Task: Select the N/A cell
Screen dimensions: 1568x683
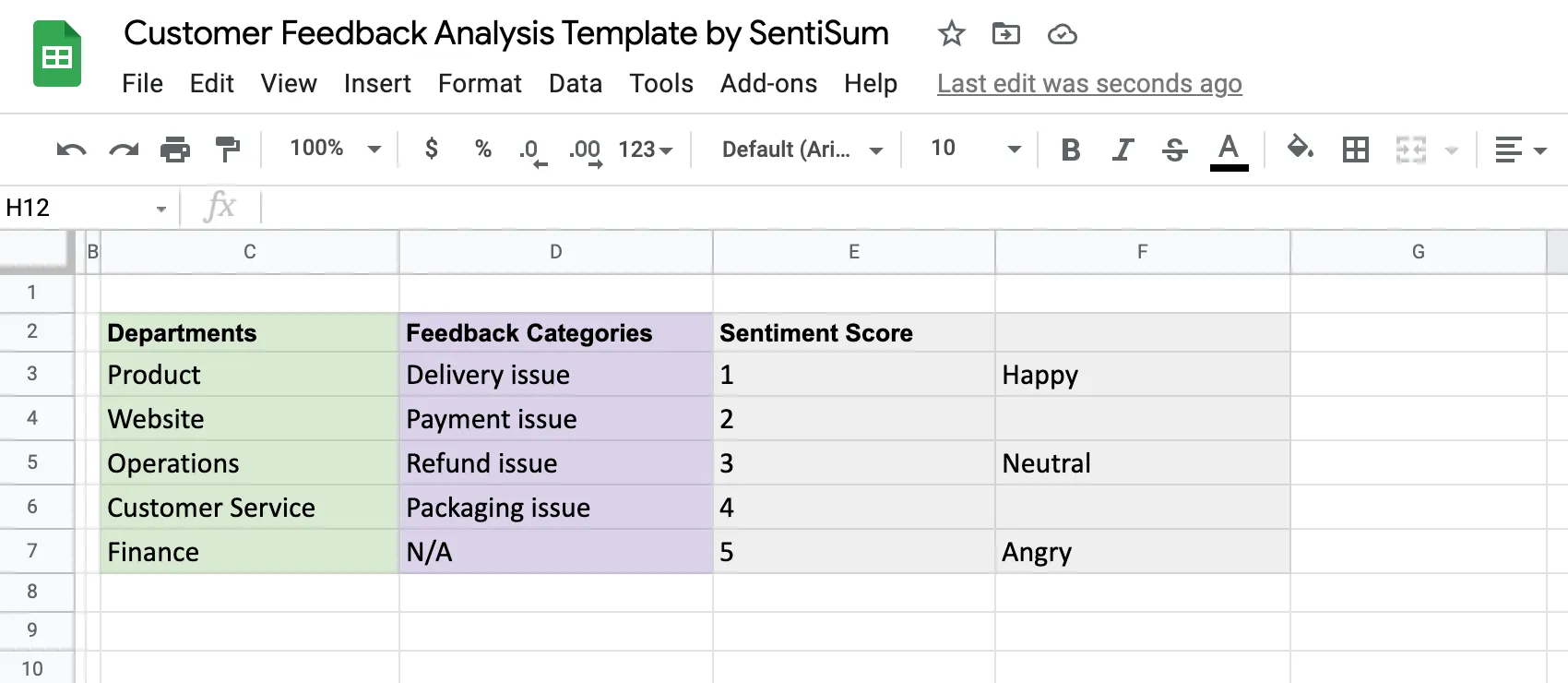Action: click(x=556, y=552)
